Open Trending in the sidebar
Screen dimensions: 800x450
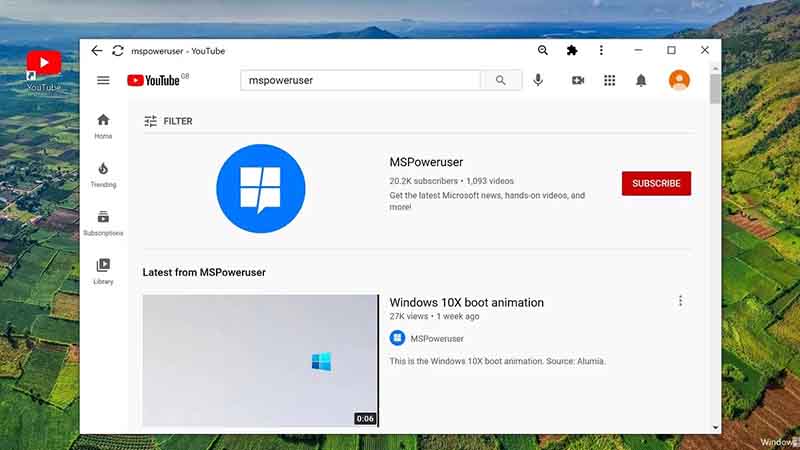point(103,174)
